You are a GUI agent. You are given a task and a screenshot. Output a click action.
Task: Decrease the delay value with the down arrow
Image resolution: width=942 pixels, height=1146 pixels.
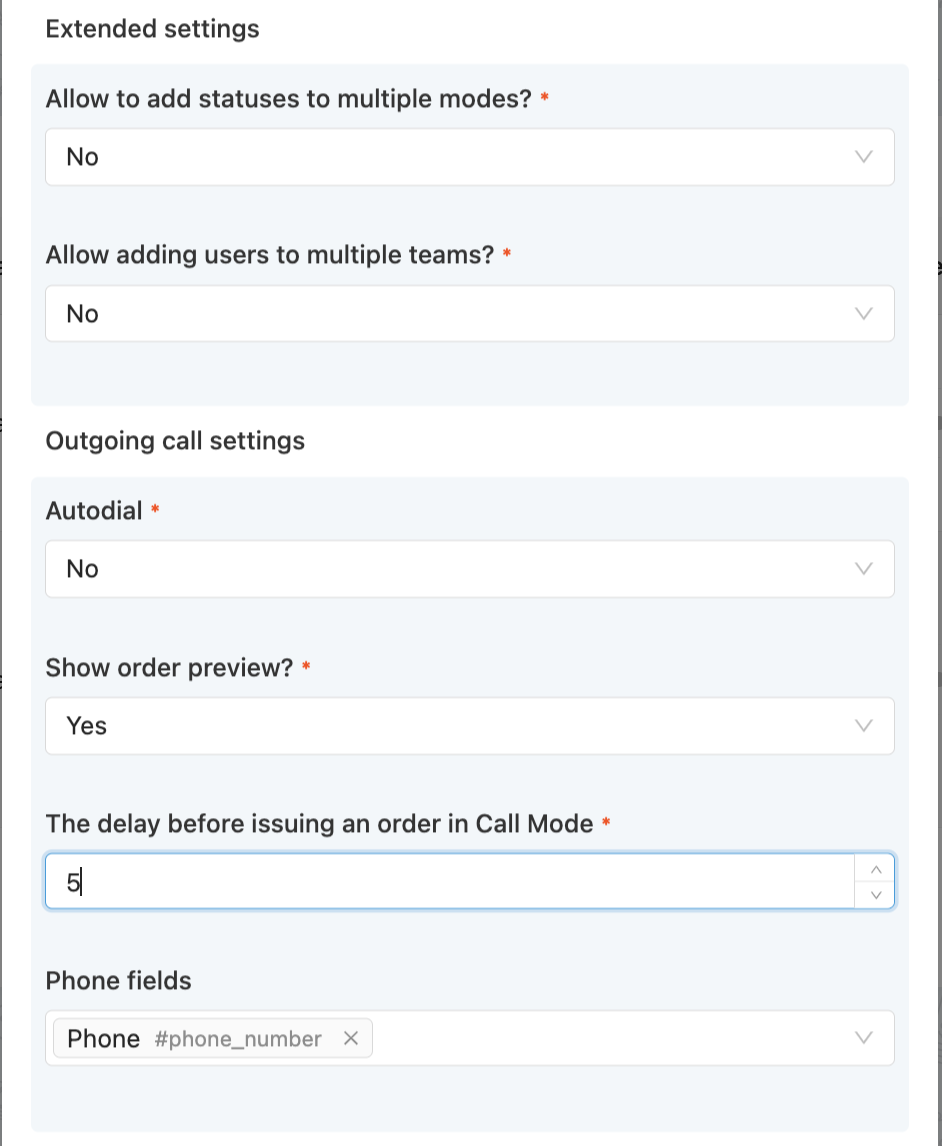(875, 895)
